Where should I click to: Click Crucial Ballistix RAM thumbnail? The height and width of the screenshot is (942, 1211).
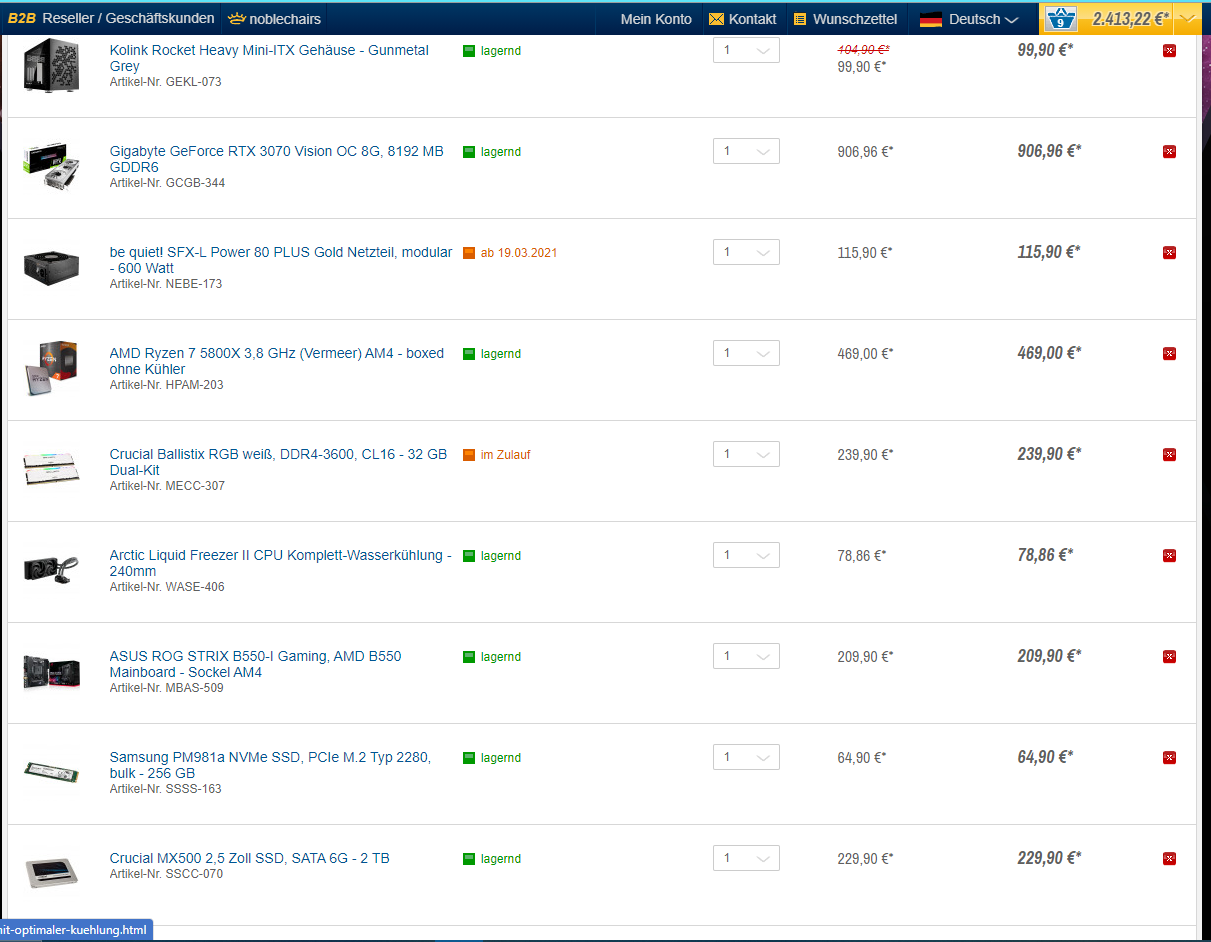pos(51,469)
